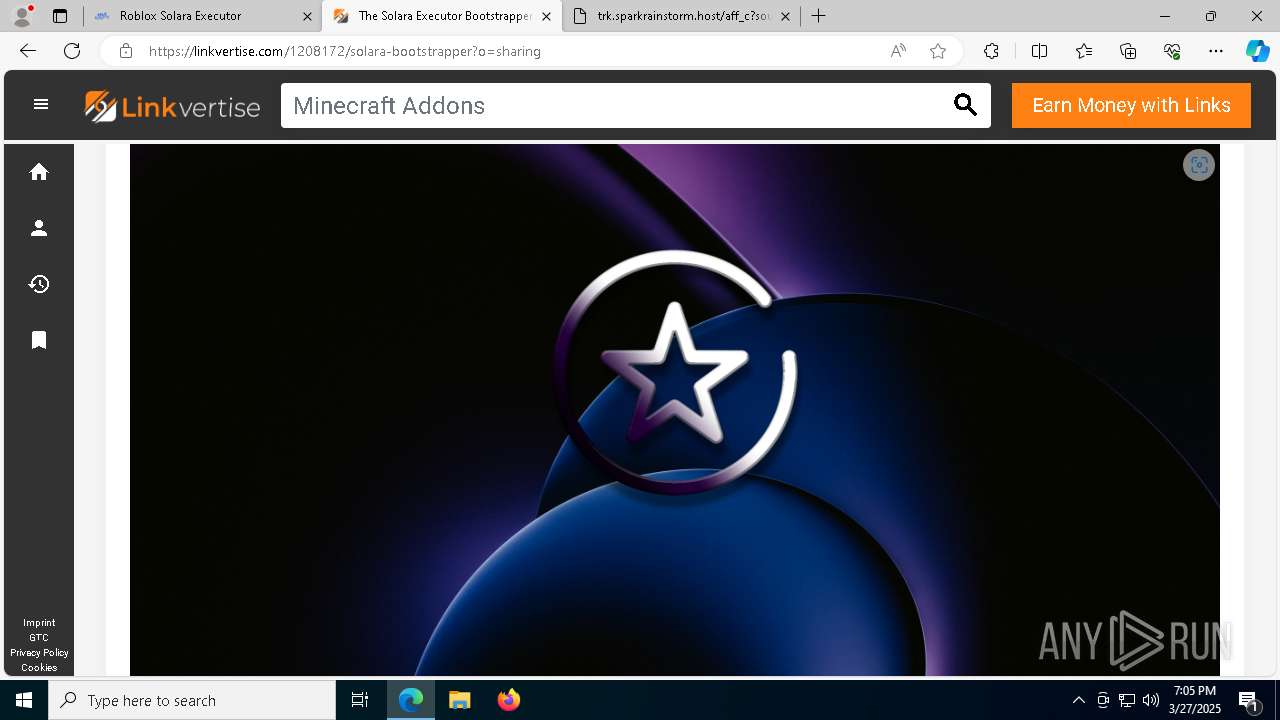Click the Linkvertise logo
The image size is (1280, 720).
point(172,106)
